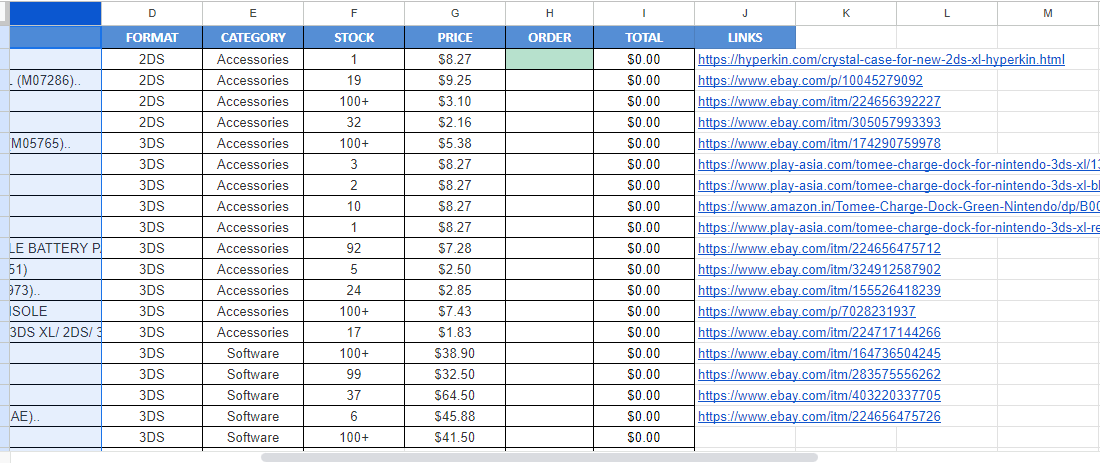1100x463 pixels.
Task: Select the PRICE header cell
Action: tap(455, 38)
